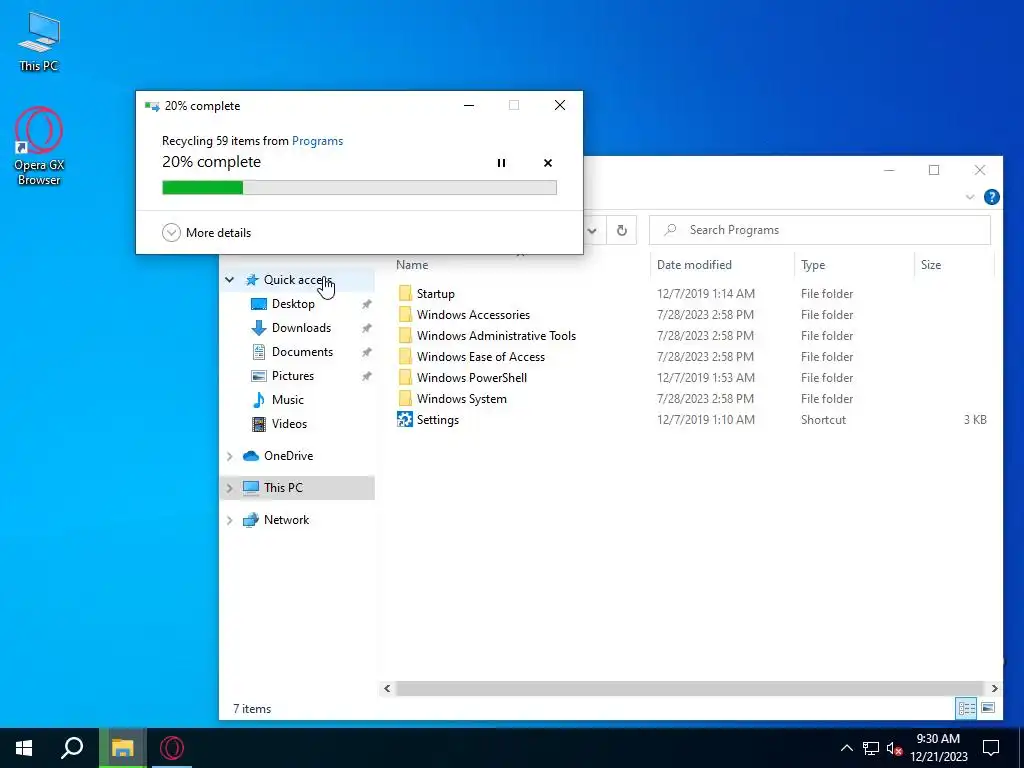Click the pin icon next to Documents

(366, 353)
